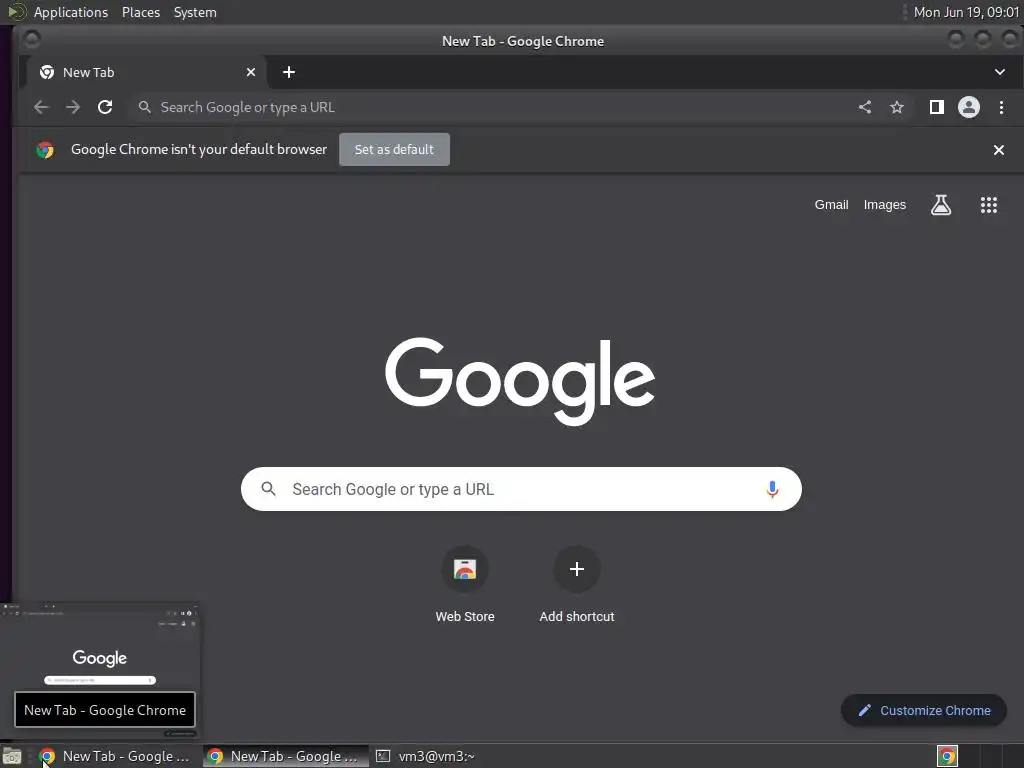Image resolution: width=1024 pixels, height=768 pixels.
Task: Reload the current page
Action: click(x=105, y=107)
